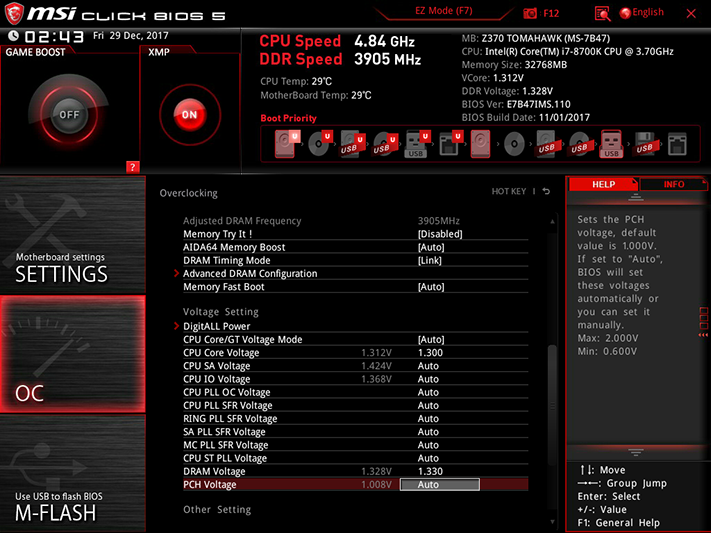Take a screenshot with the F12 camera icon
Screen dimensions: 711x533
tap(530, 13)
